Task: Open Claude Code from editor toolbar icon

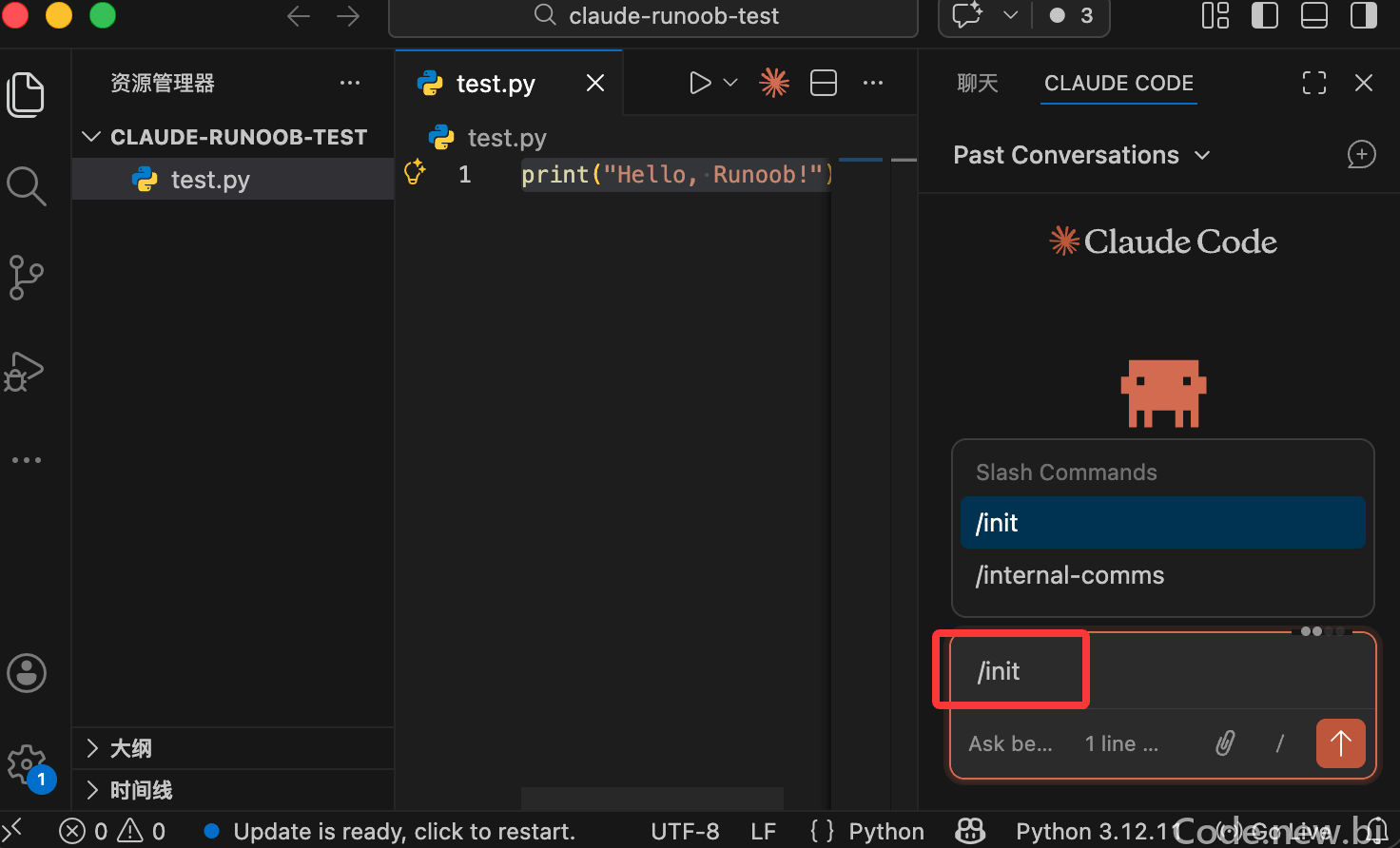Action: click(x=774, y=84)
